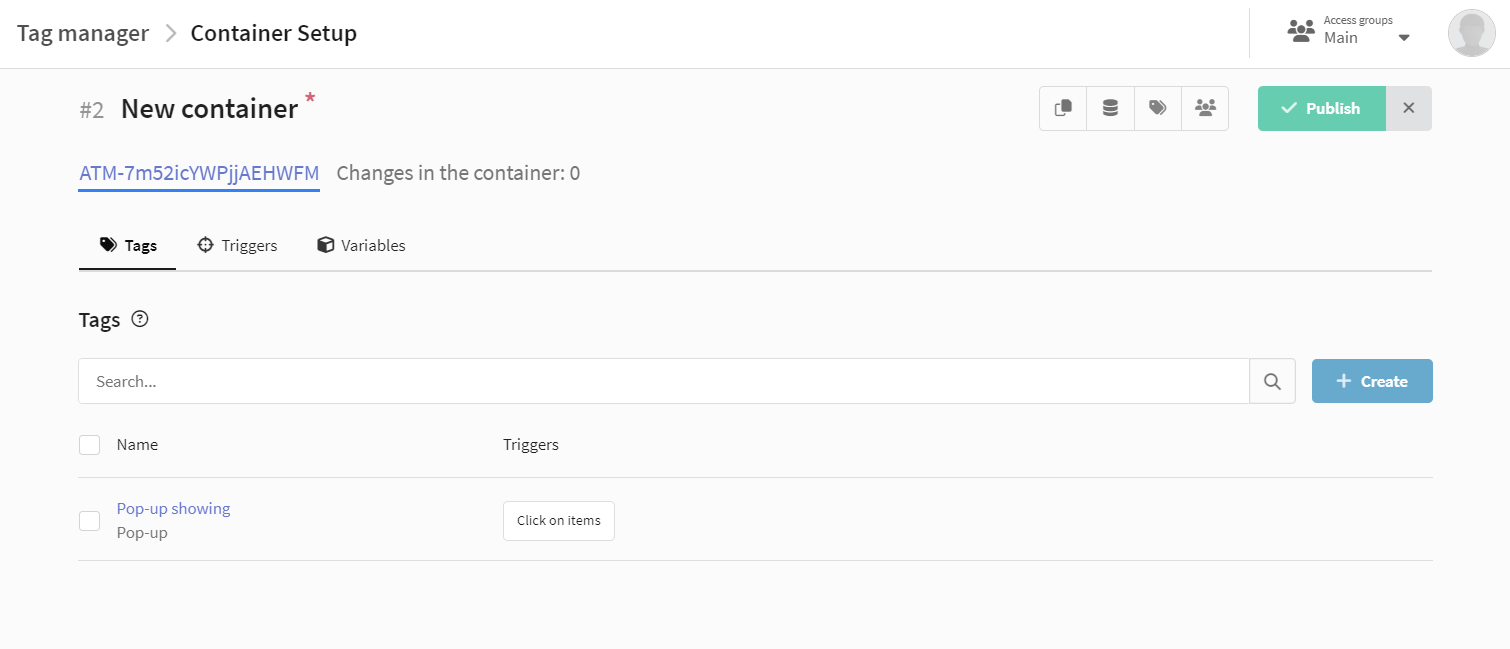Close the draft with X button
1510x649 pixels.
(1409, 108)
